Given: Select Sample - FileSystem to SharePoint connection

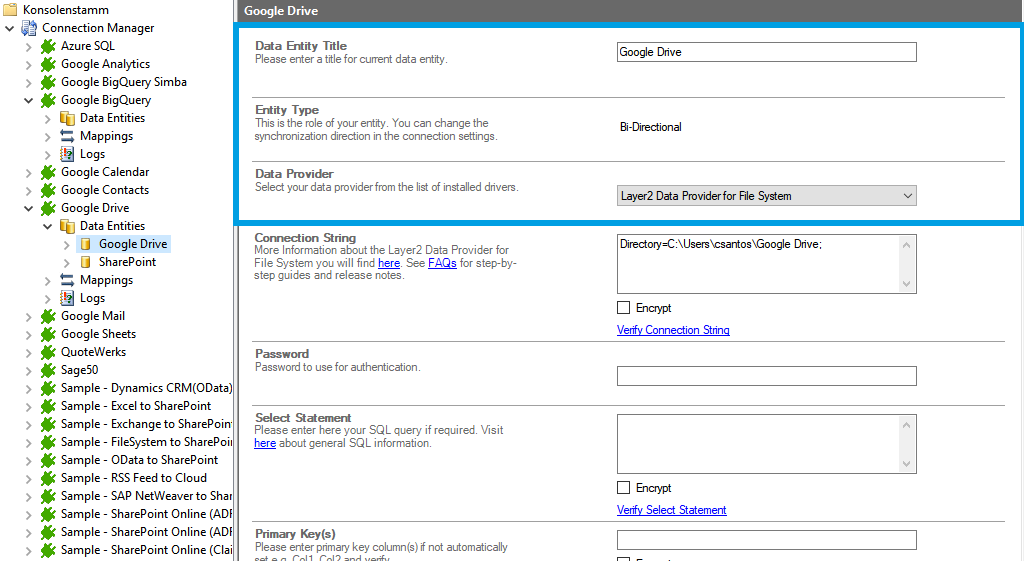Looking at the screenshot, I should click(x=146, y=442).
